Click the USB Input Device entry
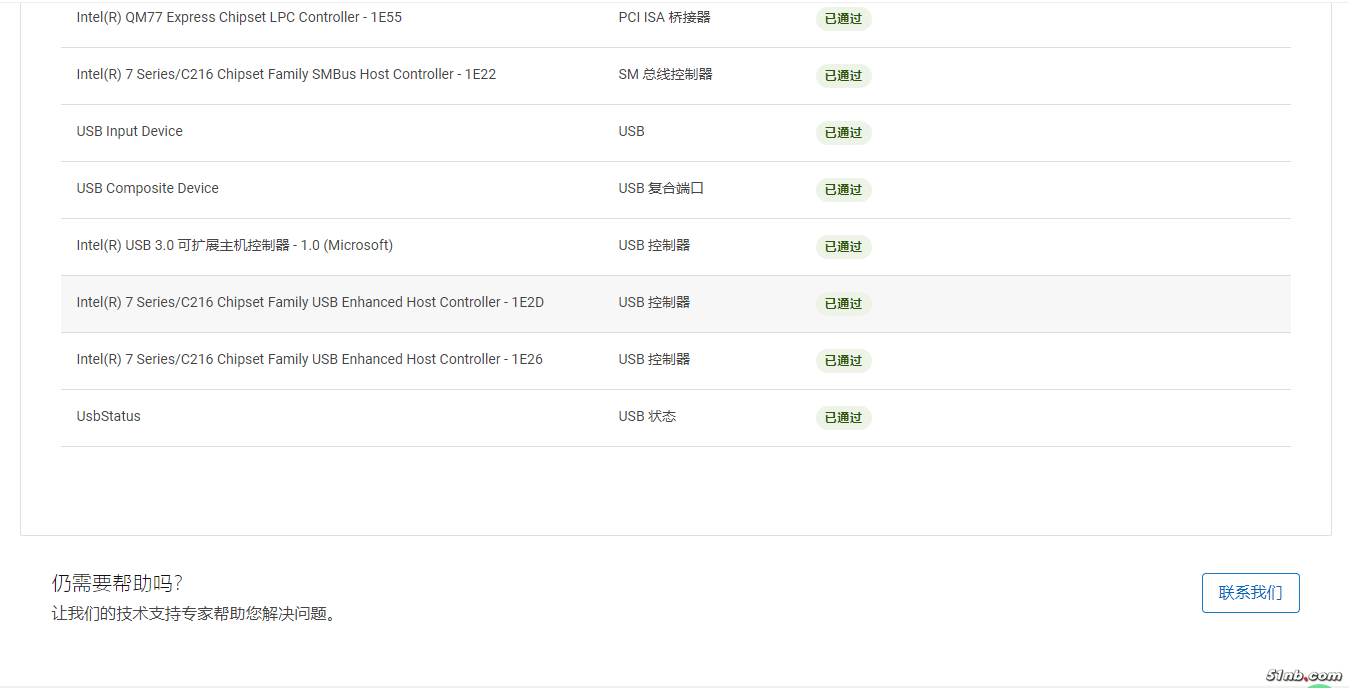 coord(130,132)
